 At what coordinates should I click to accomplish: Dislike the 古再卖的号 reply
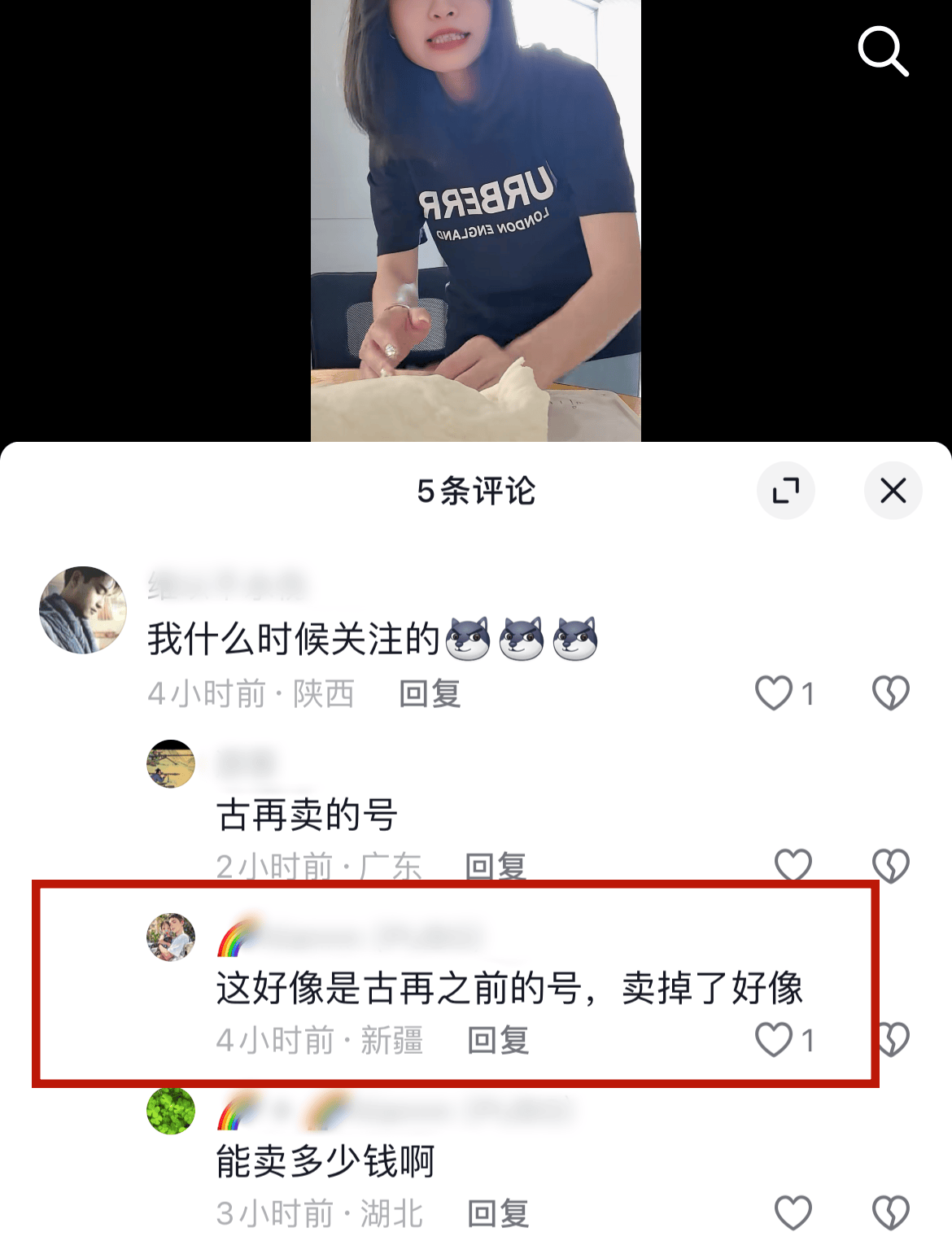pyautogui.click(x=891, y=866)
